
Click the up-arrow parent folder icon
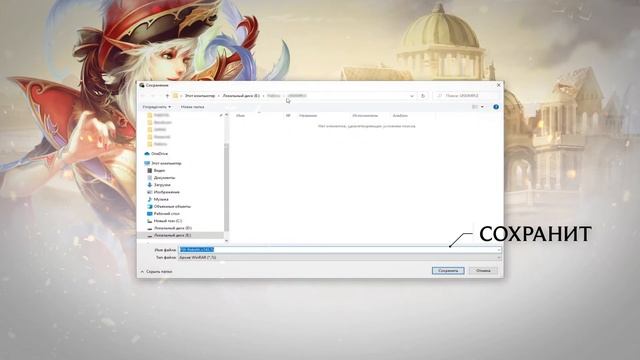[x=167, y=96]
